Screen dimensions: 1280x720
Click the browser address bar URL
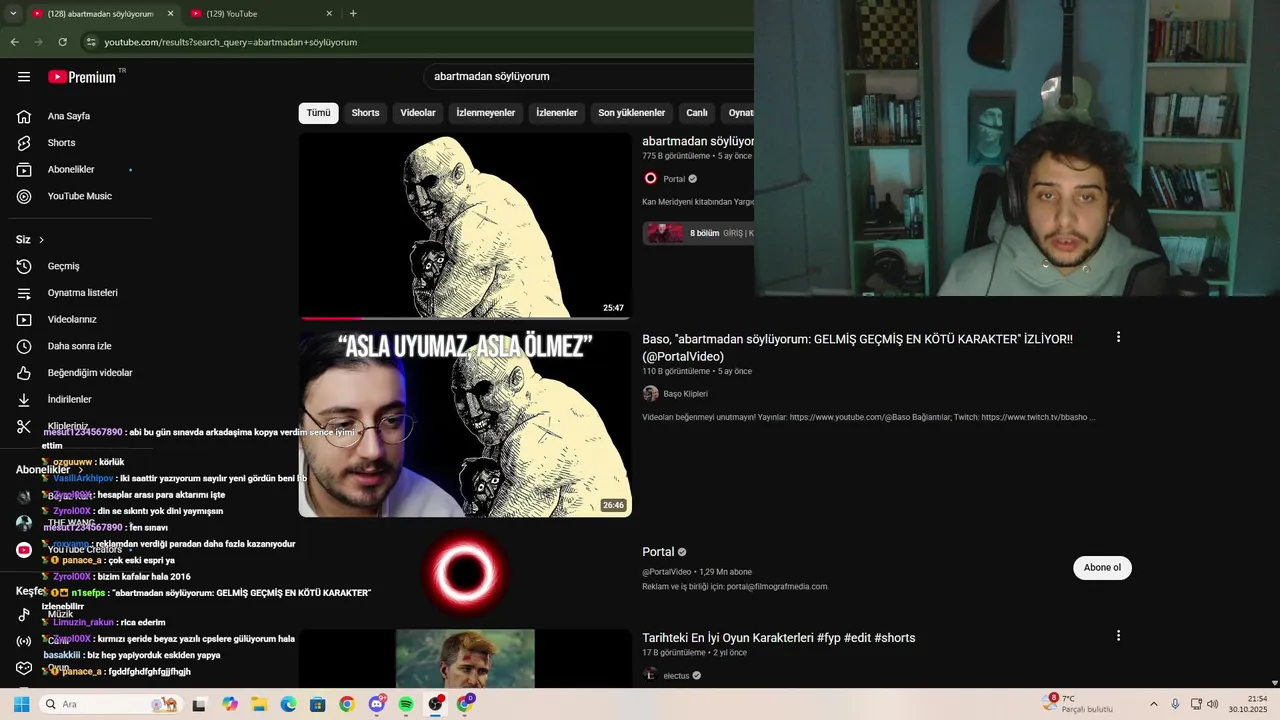231,42
